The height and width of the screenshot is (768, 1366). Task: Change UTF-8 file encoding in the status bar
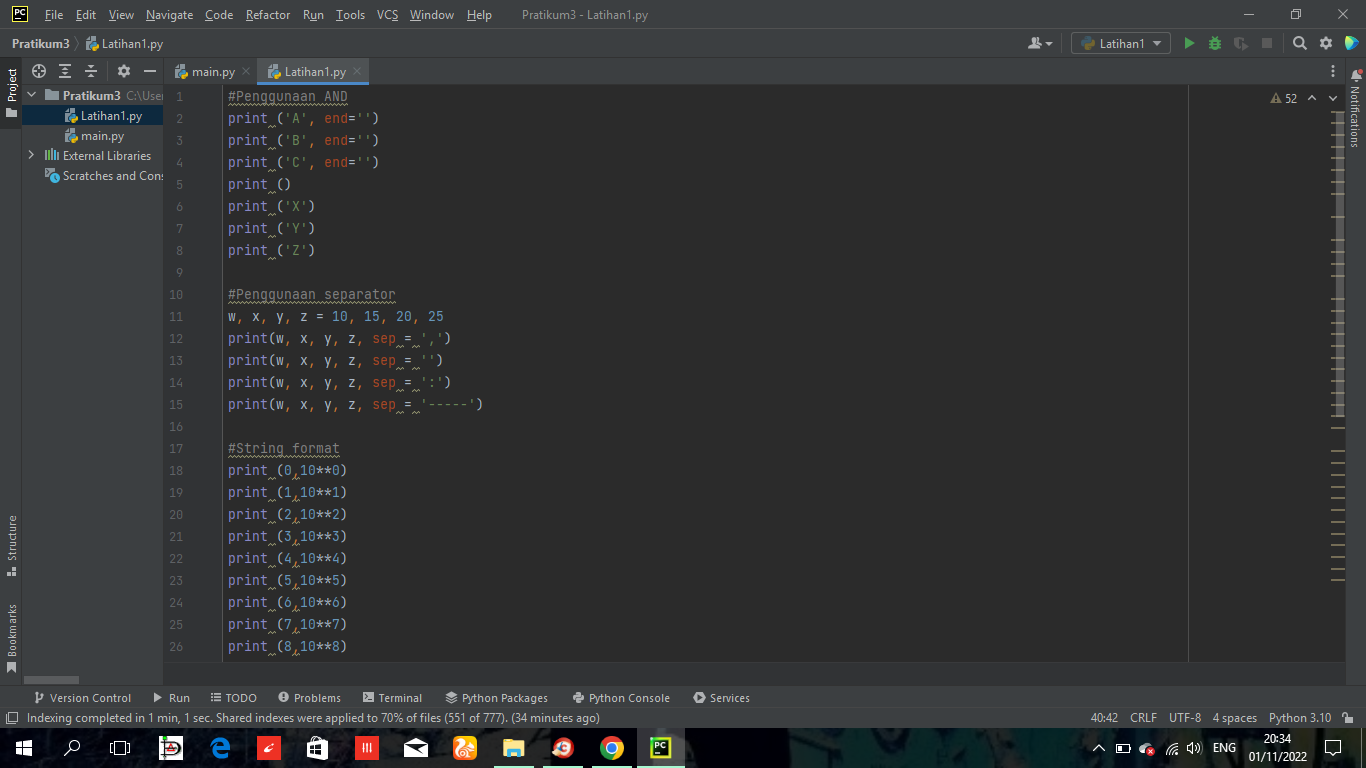coord(1185,718)
